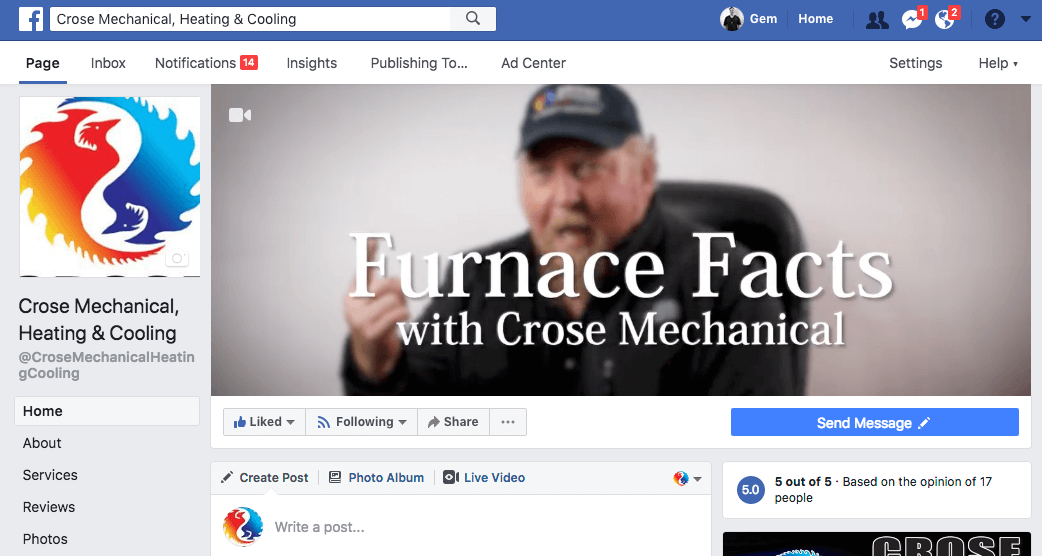Click the Create Post label

tap(274, 478)
